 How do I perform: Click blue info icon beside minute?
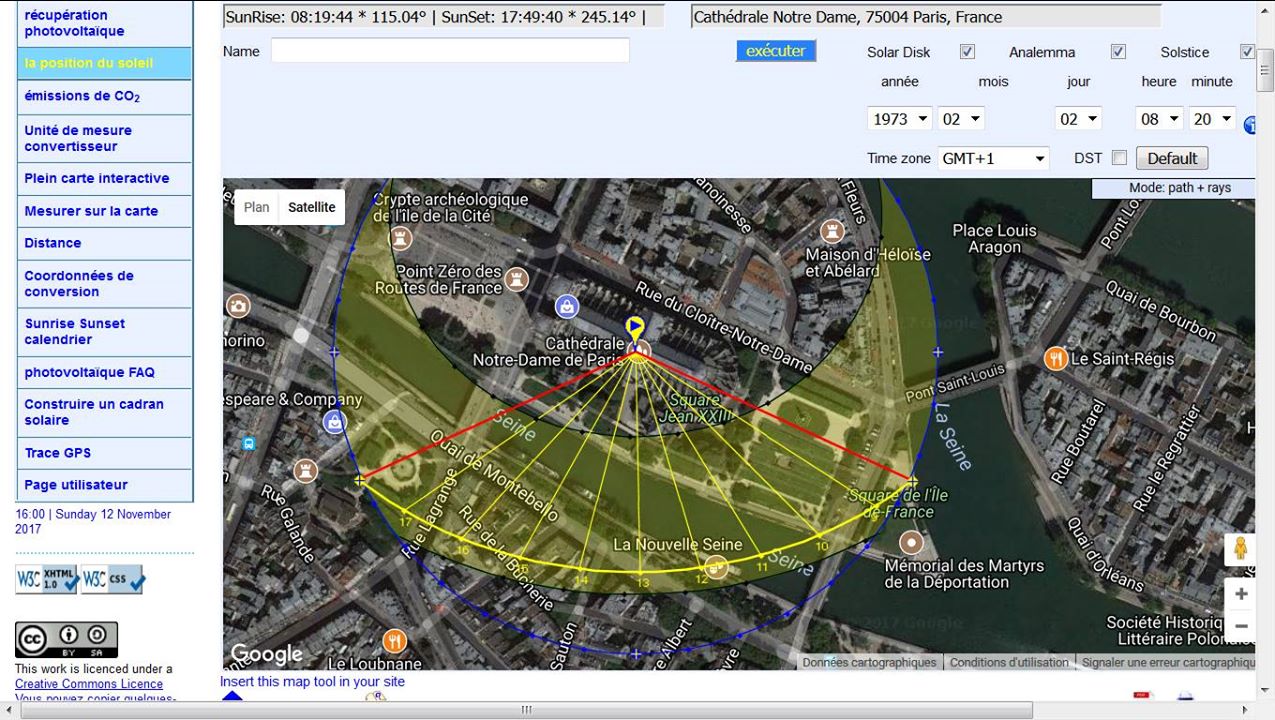pyautogui.click(x=1249, y=126)
